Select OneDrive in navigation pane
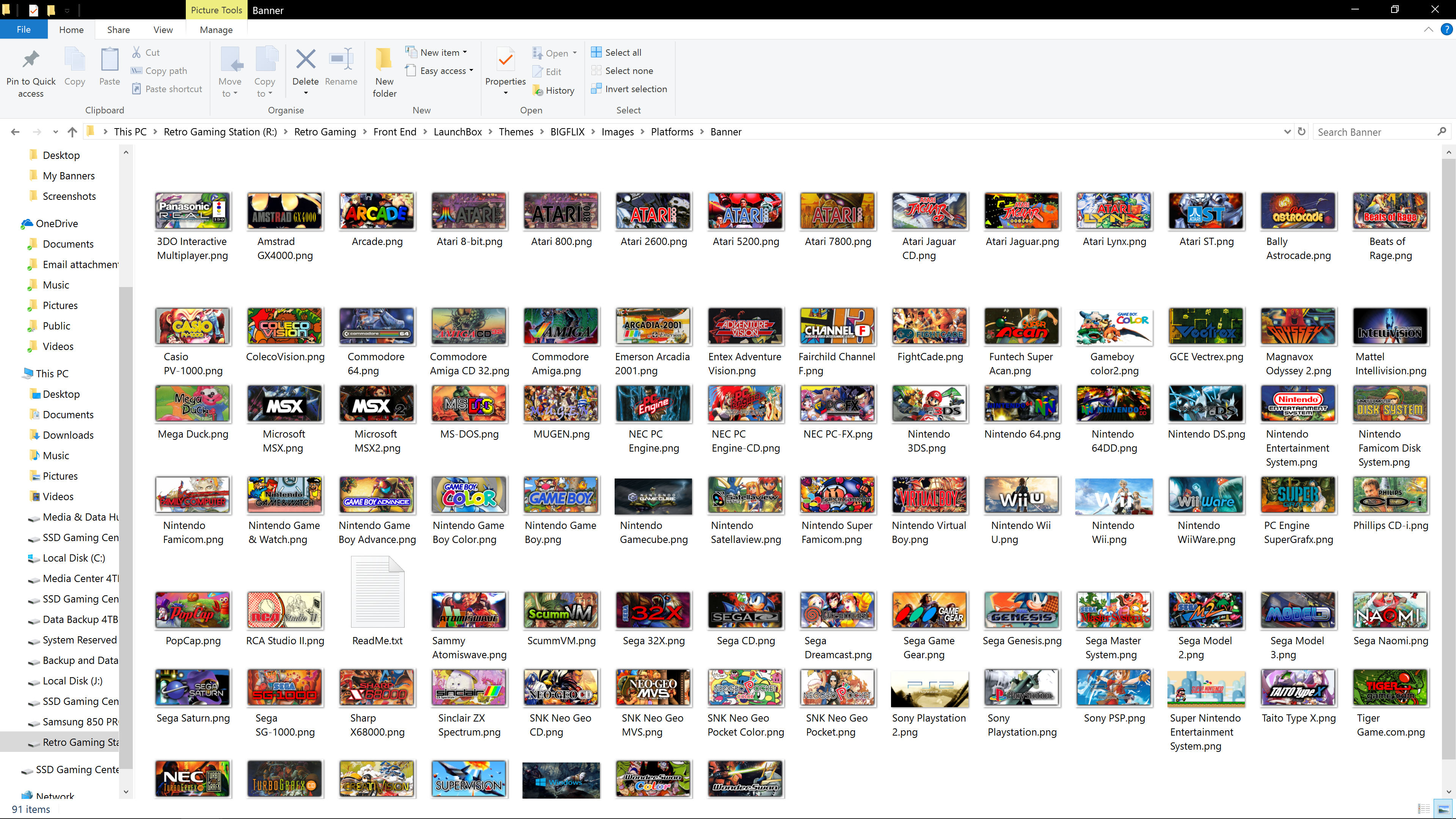1456x819 pixels. 56,223
